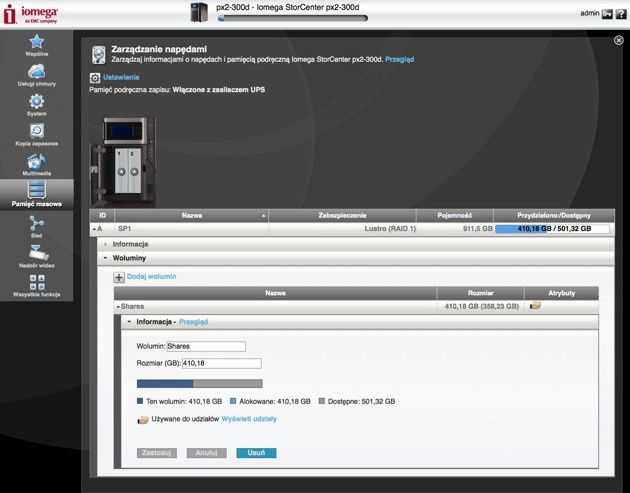Collapse the SP1 storage pool row
This screenshot has height=493, width=630.
[94, 229]
